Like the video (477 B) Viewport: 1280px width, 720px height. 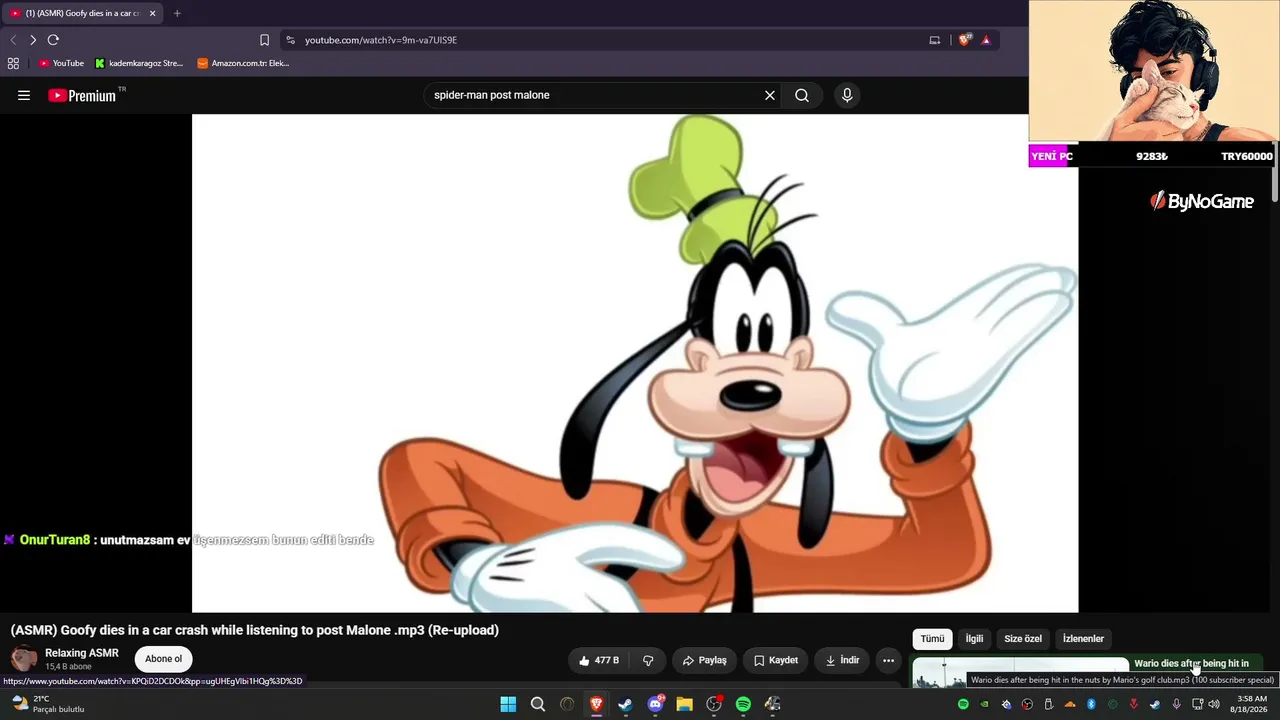coord(599,660)
